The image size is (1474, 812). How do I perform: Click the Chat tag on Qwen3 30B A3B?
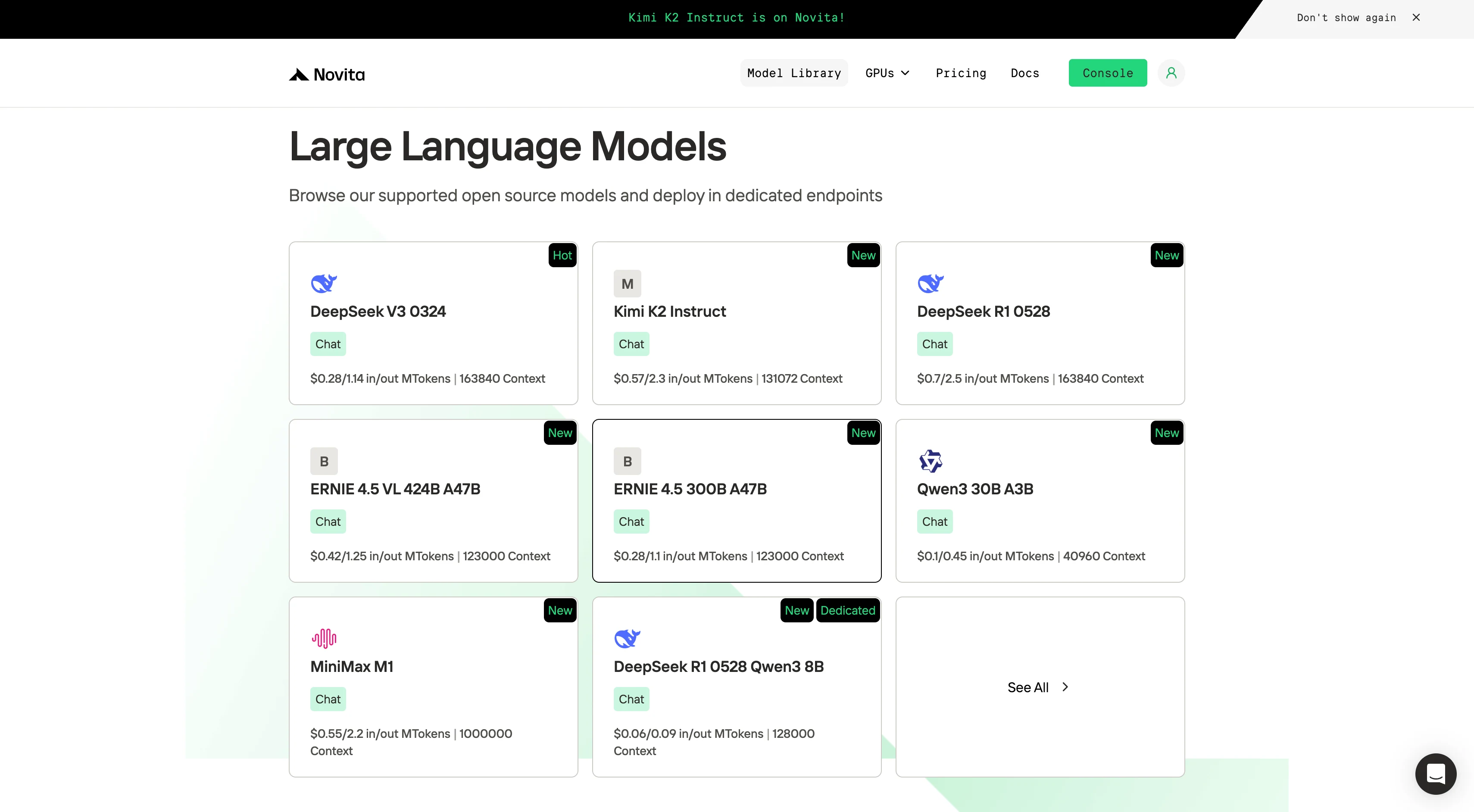pyautogui.click(x=934, y=522)
